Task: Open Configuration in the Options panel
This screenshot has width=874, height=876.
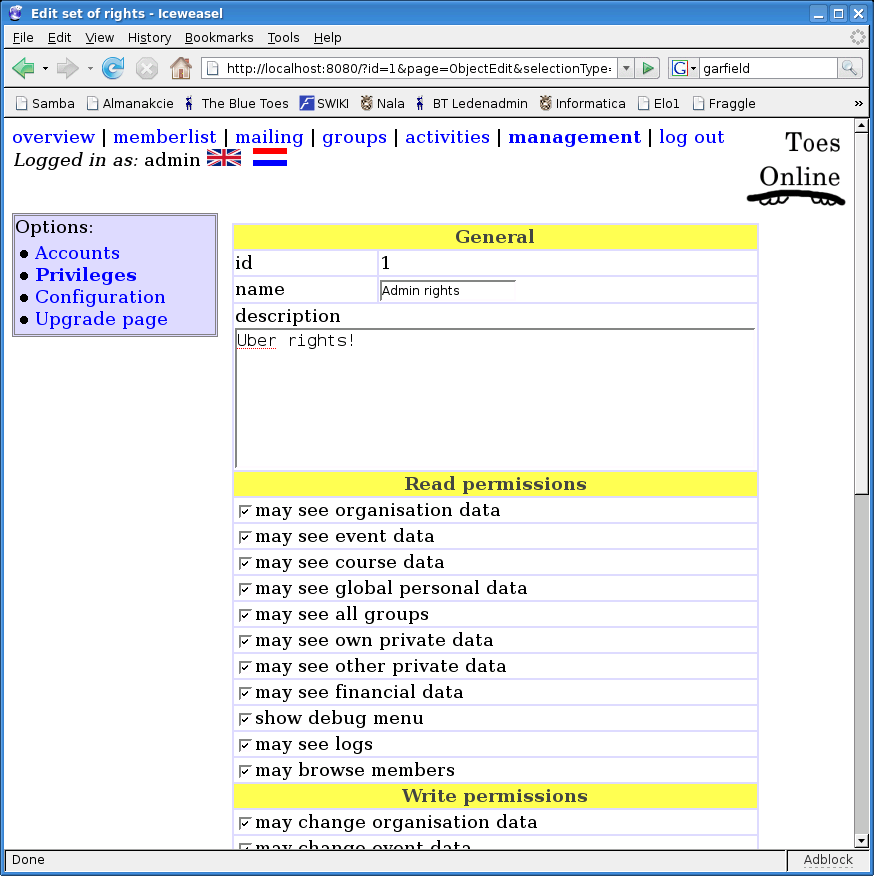Action: (100, 297)
